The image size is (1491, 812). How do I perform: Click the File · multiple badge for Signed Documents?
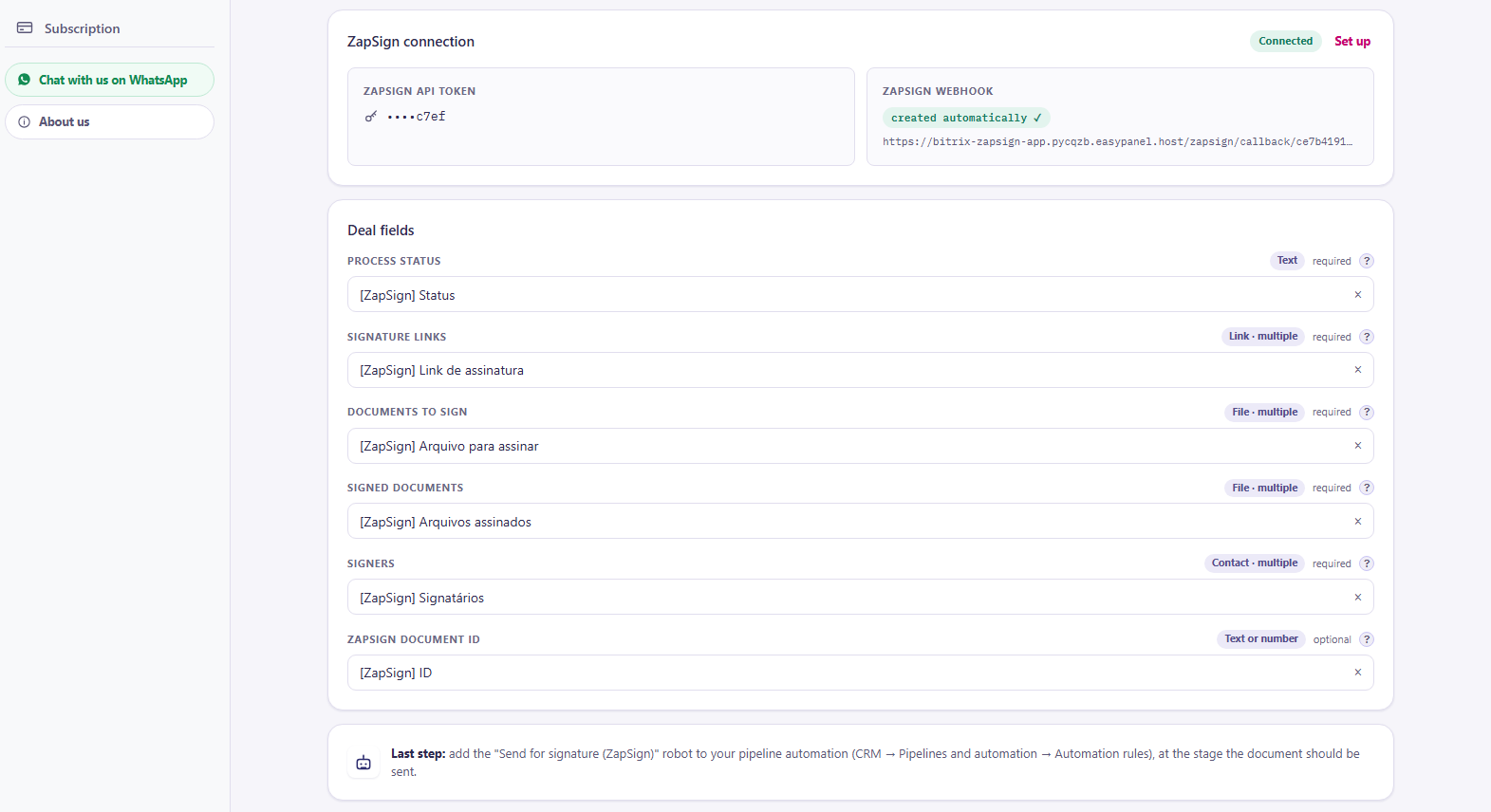pos(1265,488)
